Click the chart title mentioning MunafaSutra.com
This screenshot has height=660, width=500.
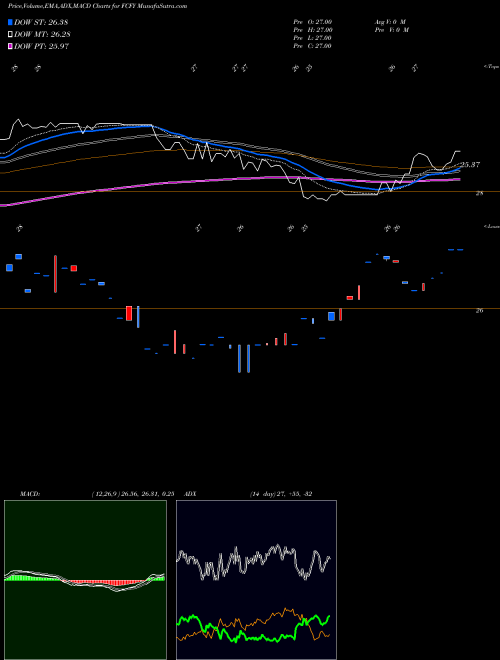[97, 6]
